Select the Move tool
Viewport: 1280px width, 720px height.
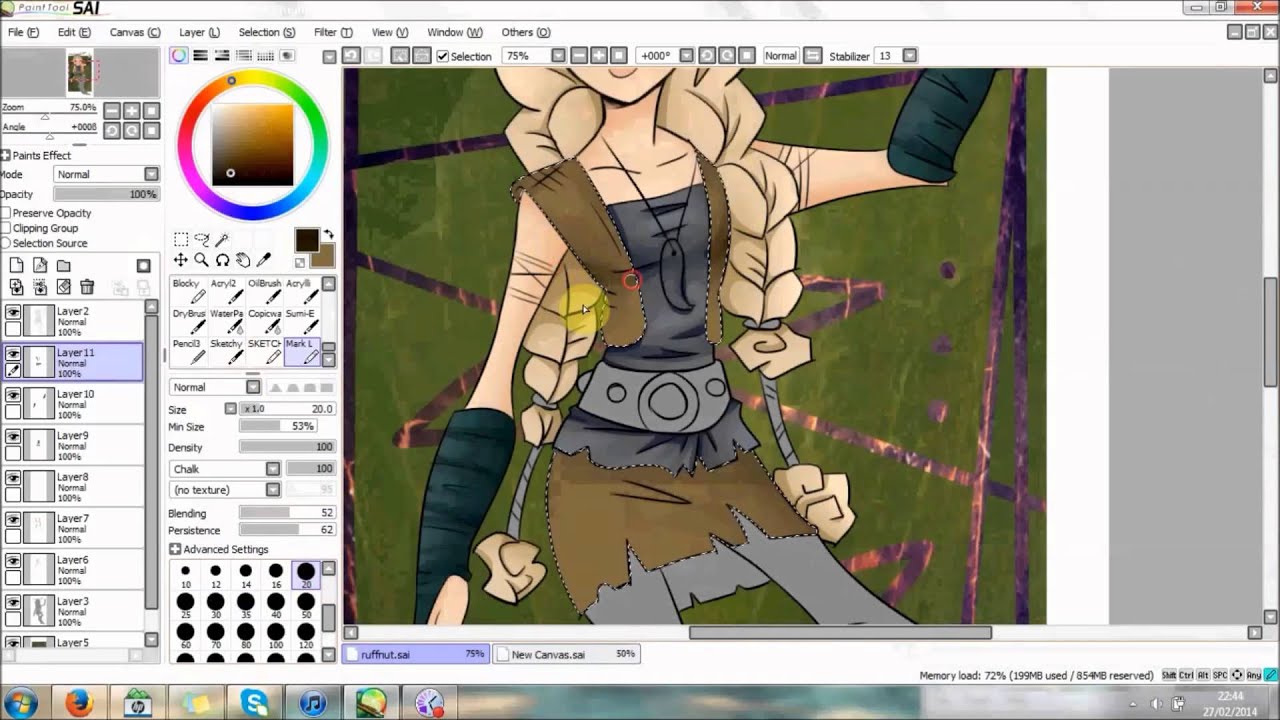pos(181,260)
